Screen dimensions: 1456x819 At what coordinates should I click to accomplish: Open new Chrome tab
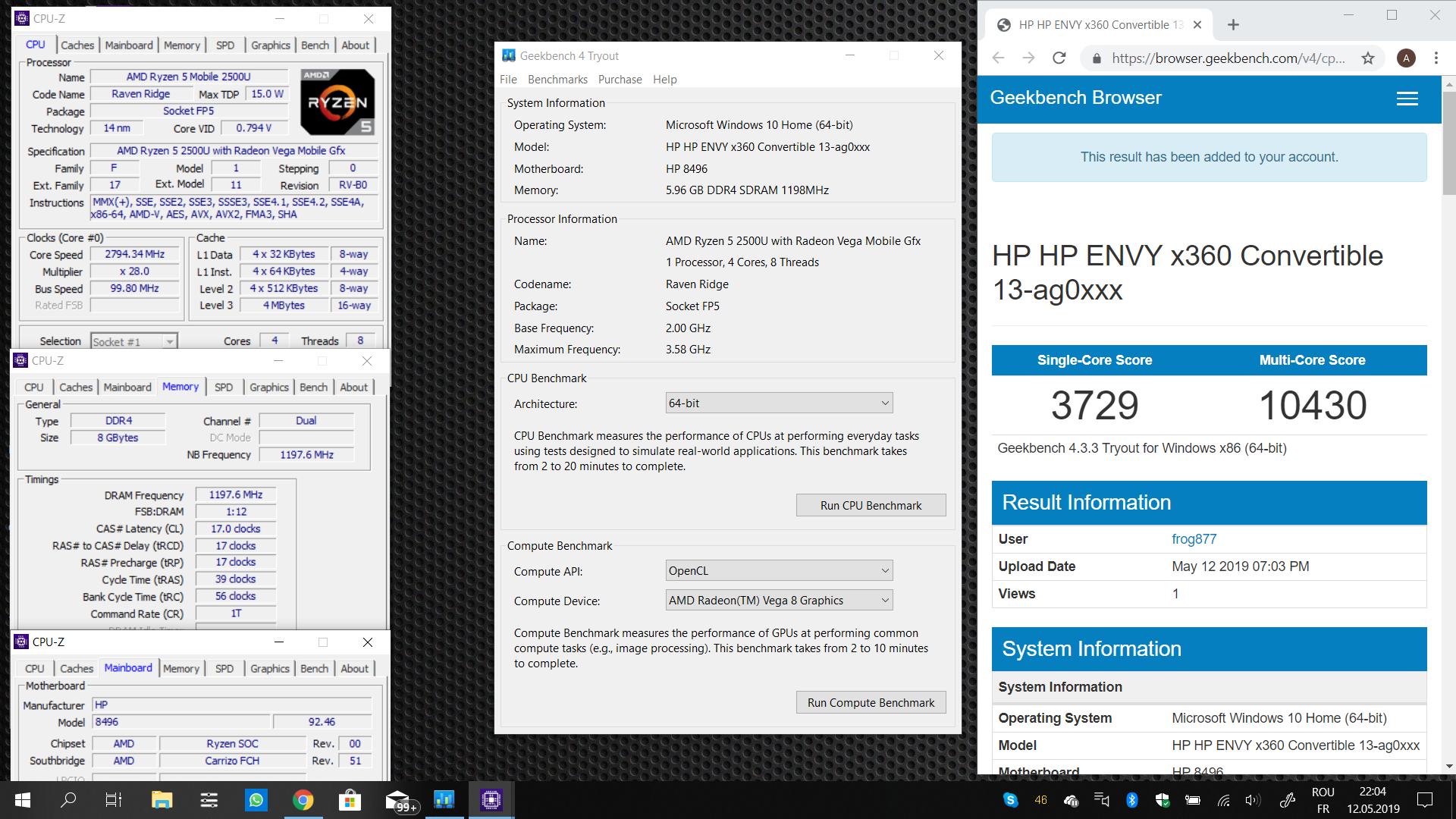(x=1233, y=25)
